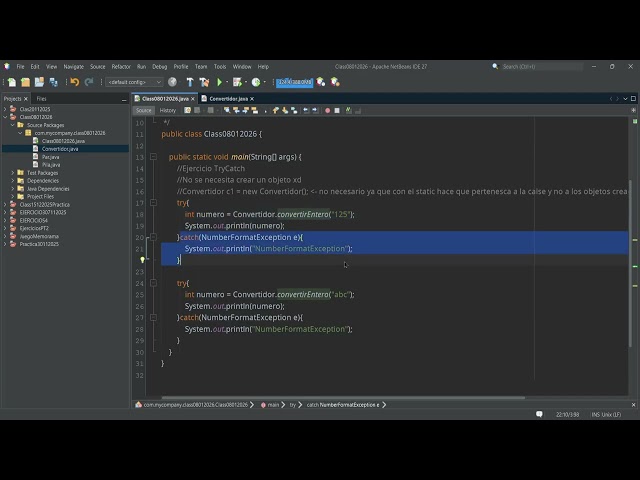This screenshot has height=480, width=640.
Task: Click the Find Next Occurrence icon
Action: (245, 110)
